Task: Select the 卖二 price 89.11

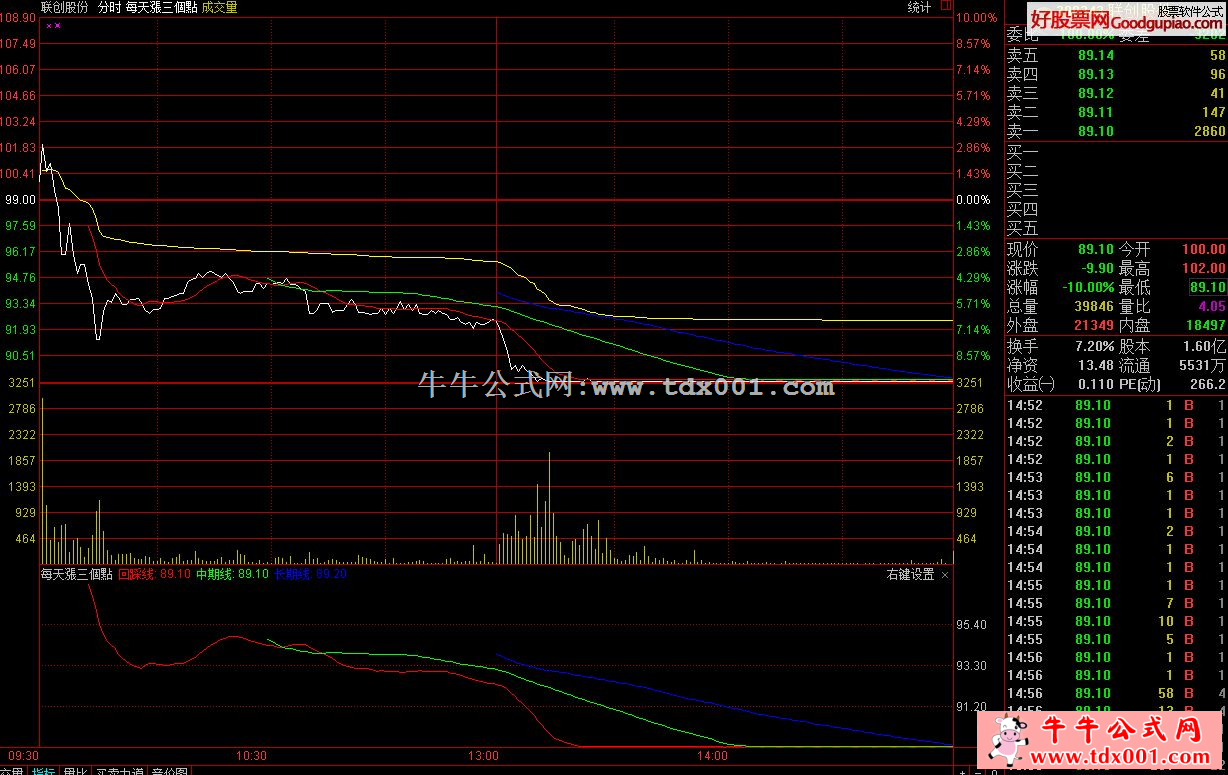Action: pos(1096,112)
